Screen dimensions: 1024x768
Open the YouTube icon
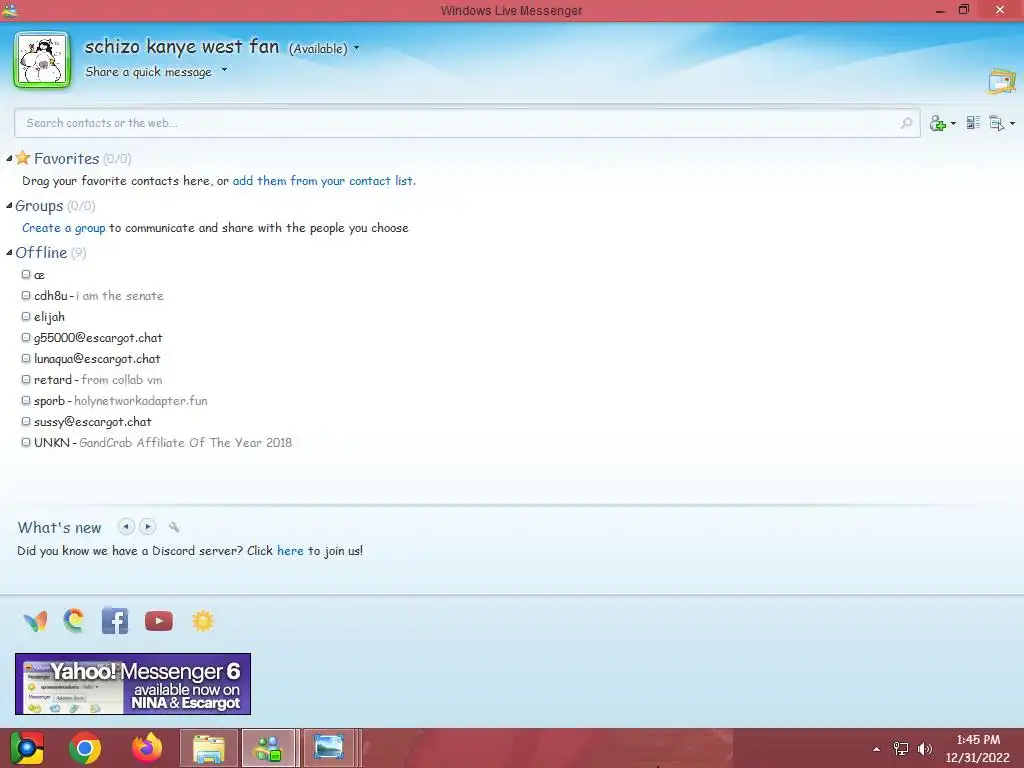click(x=159, y=620)
